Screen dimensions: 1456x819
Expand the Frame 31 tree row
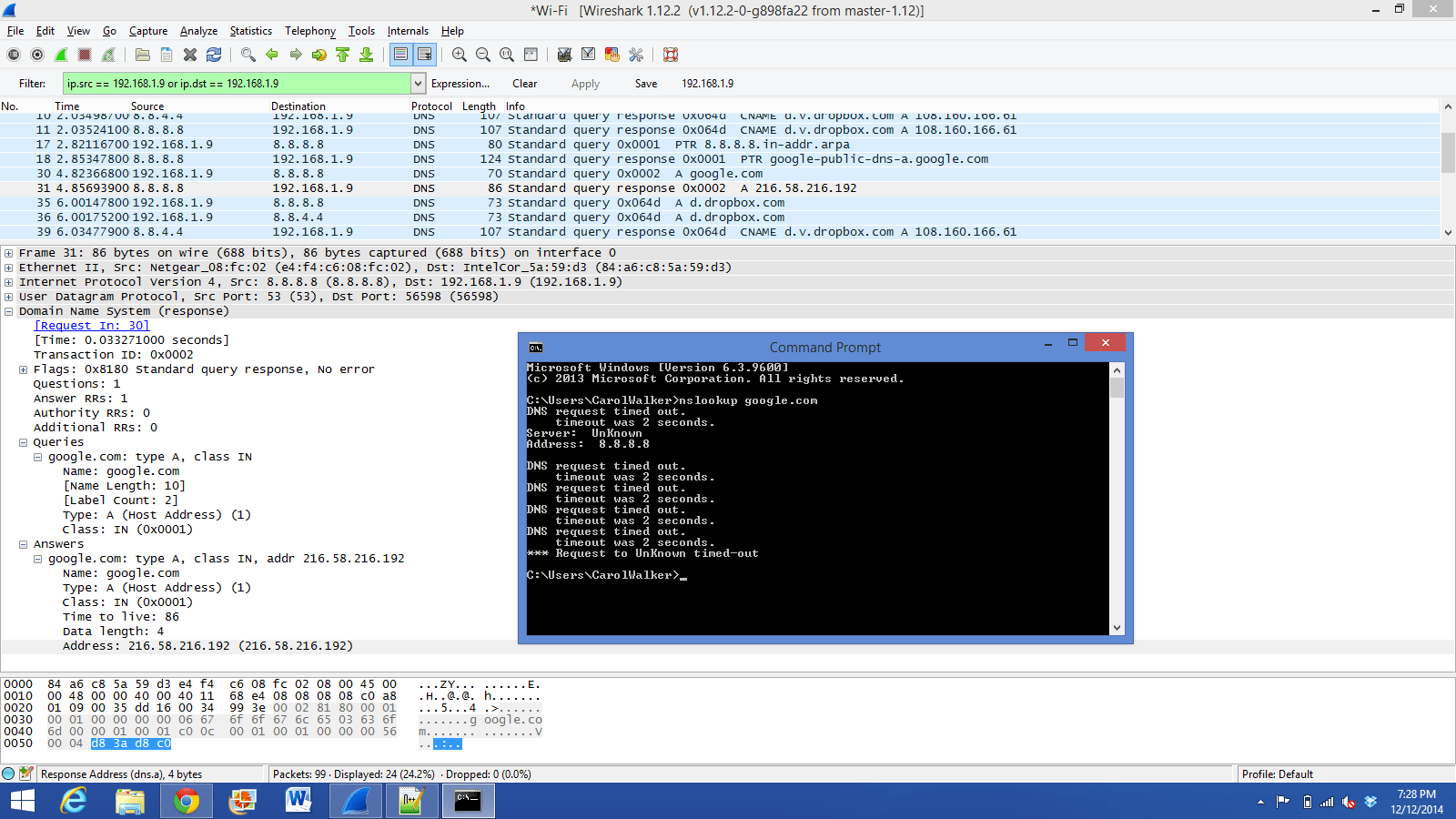click(8, 253)
